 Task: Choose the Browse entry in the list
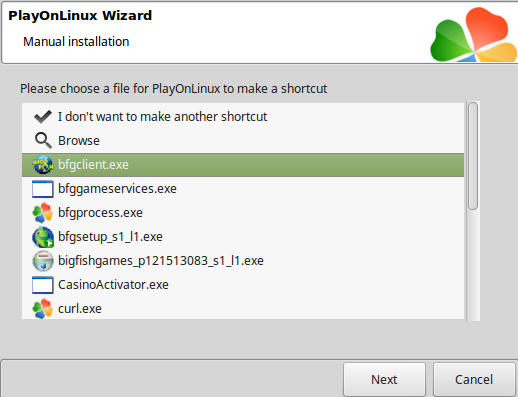[243, 141]
